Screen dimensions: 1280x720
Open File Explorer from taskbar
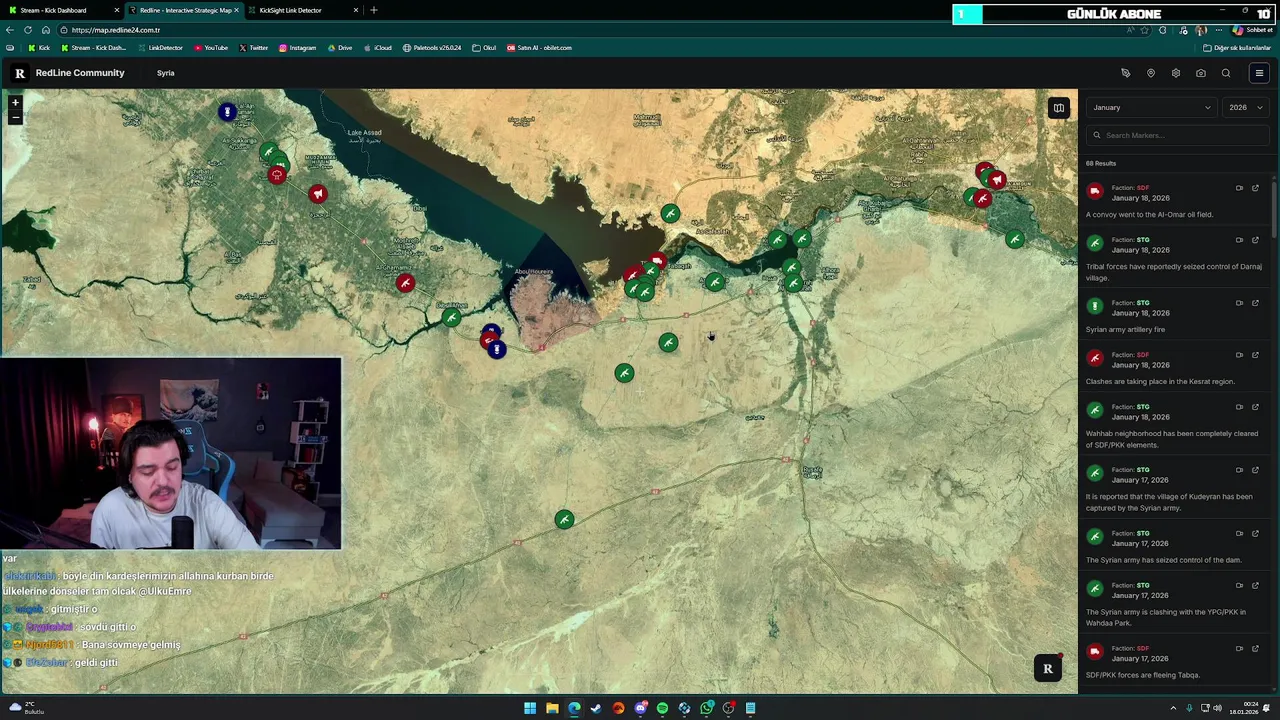[x=552, y=708]
